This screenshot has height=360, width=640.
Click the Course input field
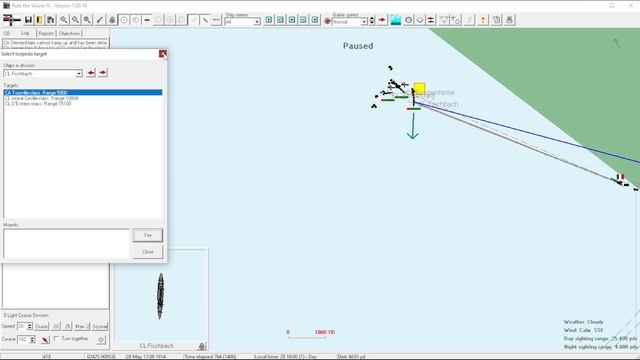click(x=23, y=339)
